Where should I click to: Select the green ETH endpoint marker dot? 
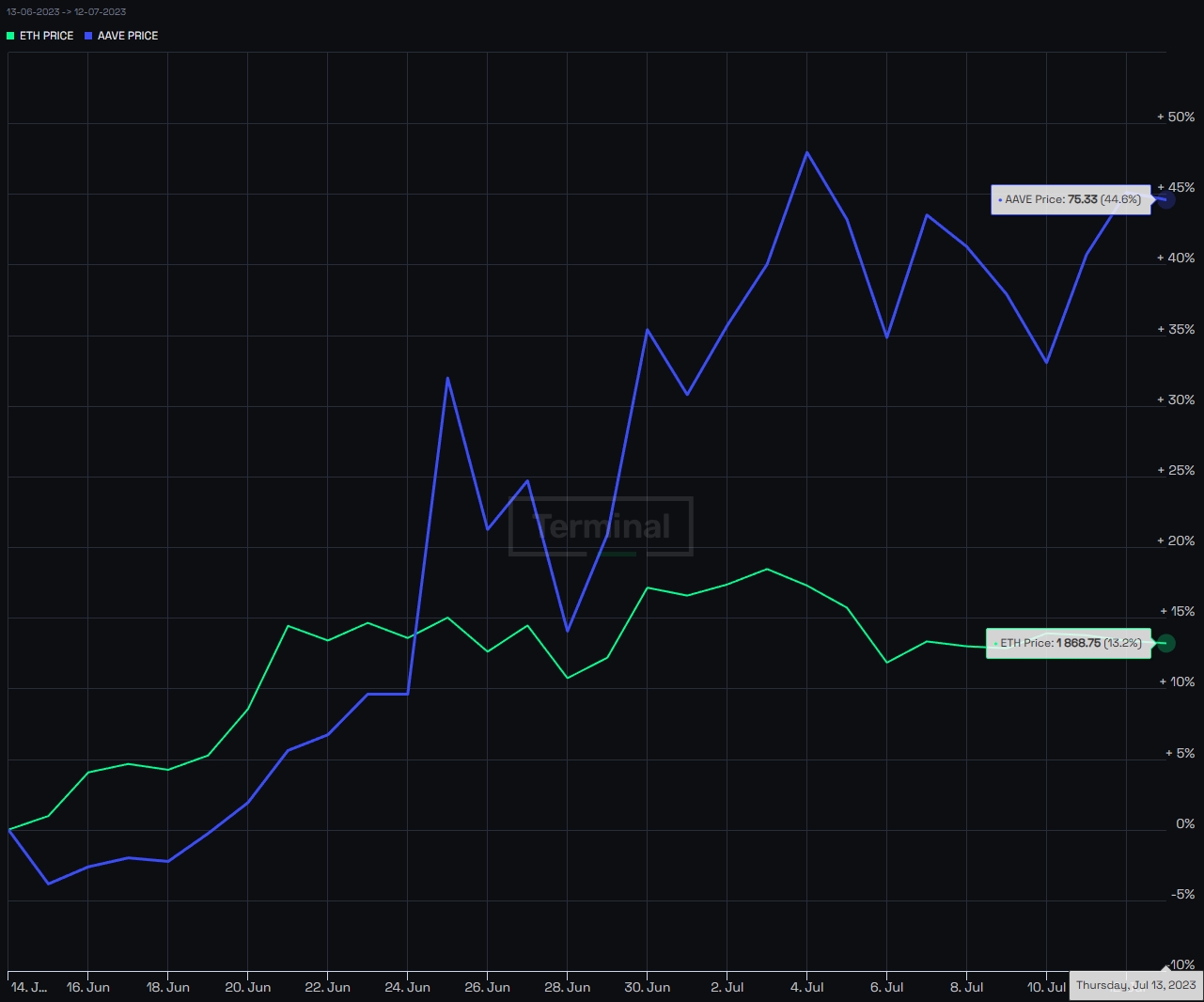tap(1165, 643)
